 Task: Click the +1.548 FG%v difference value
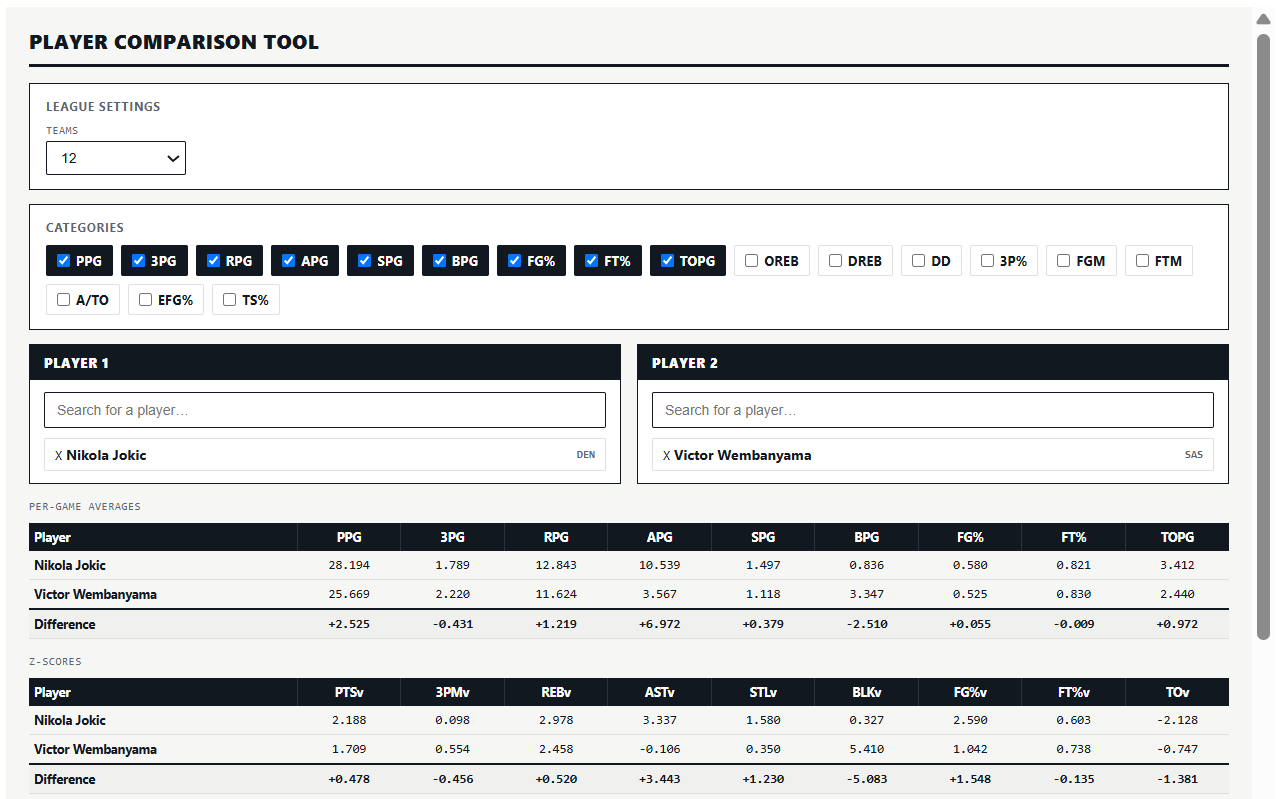[970, 779]
